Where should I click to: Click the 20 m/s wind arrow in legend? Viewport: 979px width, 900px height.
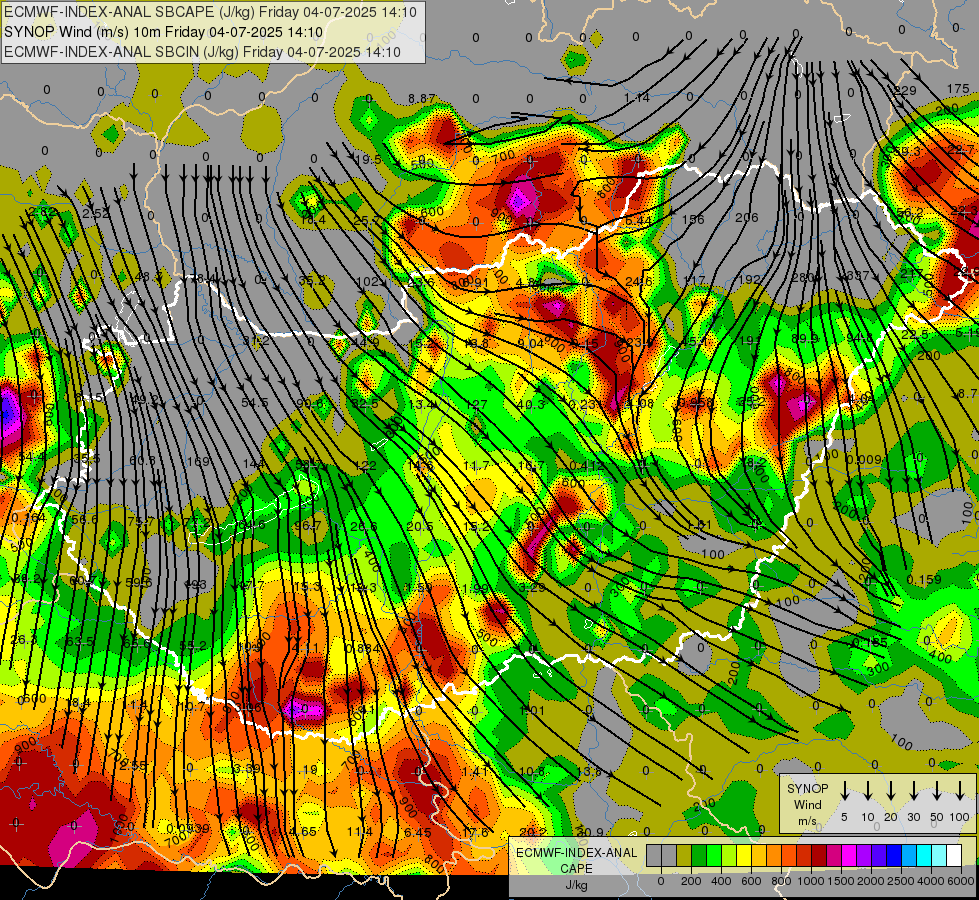pyautogui.click(x=890, y=791)
